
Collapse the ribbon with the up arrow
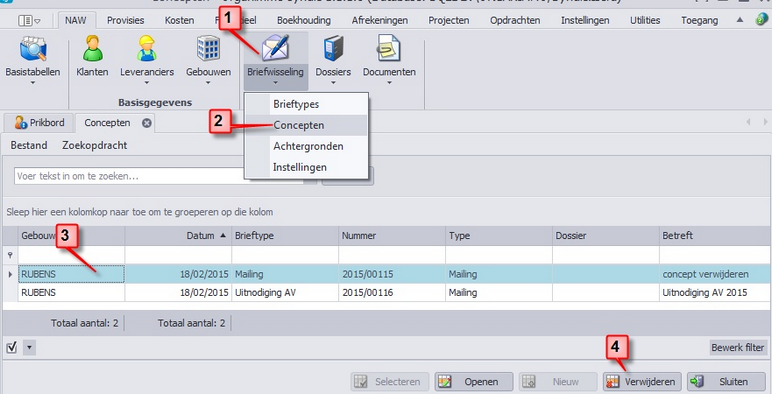(740, 20)
